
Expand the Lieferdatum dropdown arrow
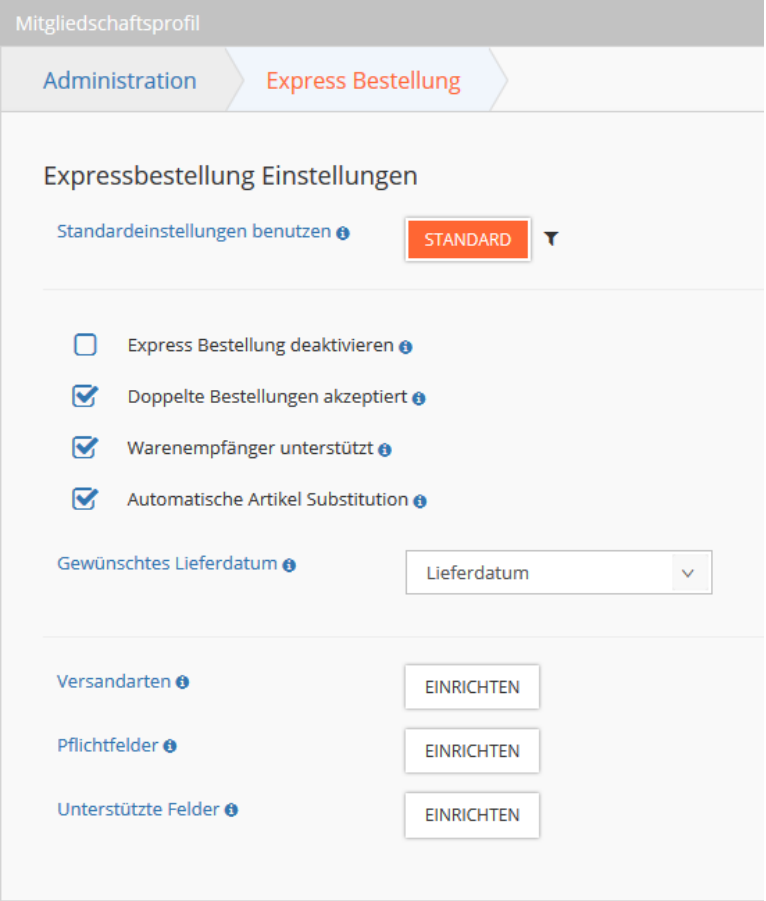click(x=688, y=573)
